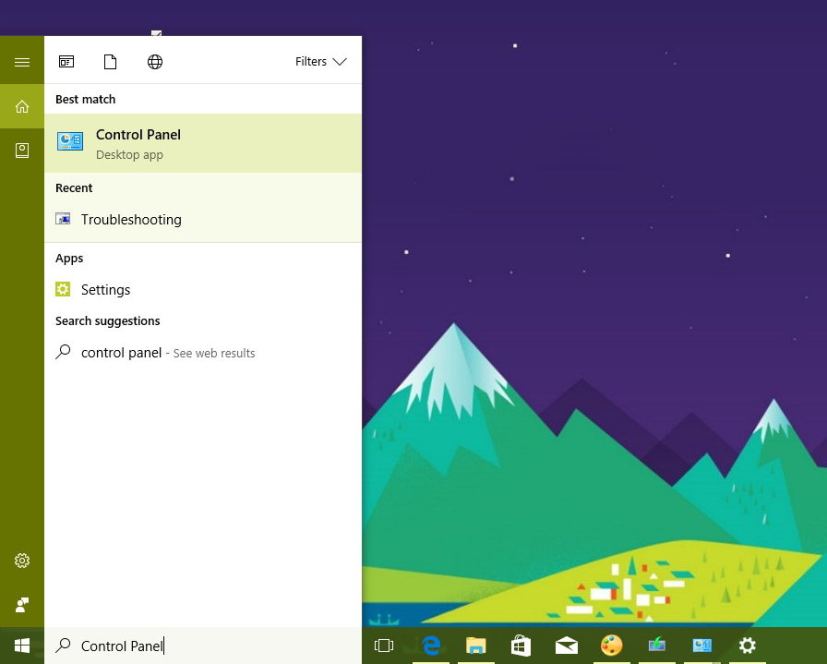
Task: Click the Windows Start button
Action: click(x=22, y=646)
